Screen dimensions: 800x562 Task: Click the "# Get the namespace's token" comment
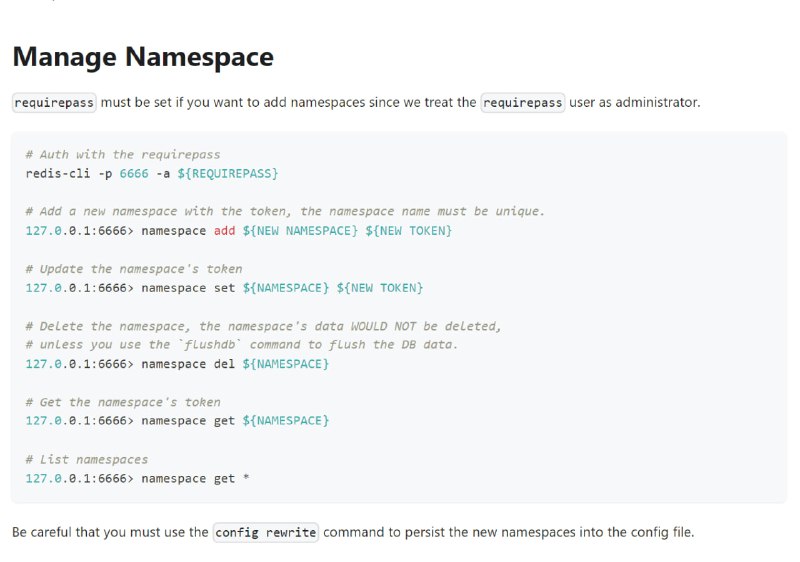pyautogui.click(x=123, y=402)
